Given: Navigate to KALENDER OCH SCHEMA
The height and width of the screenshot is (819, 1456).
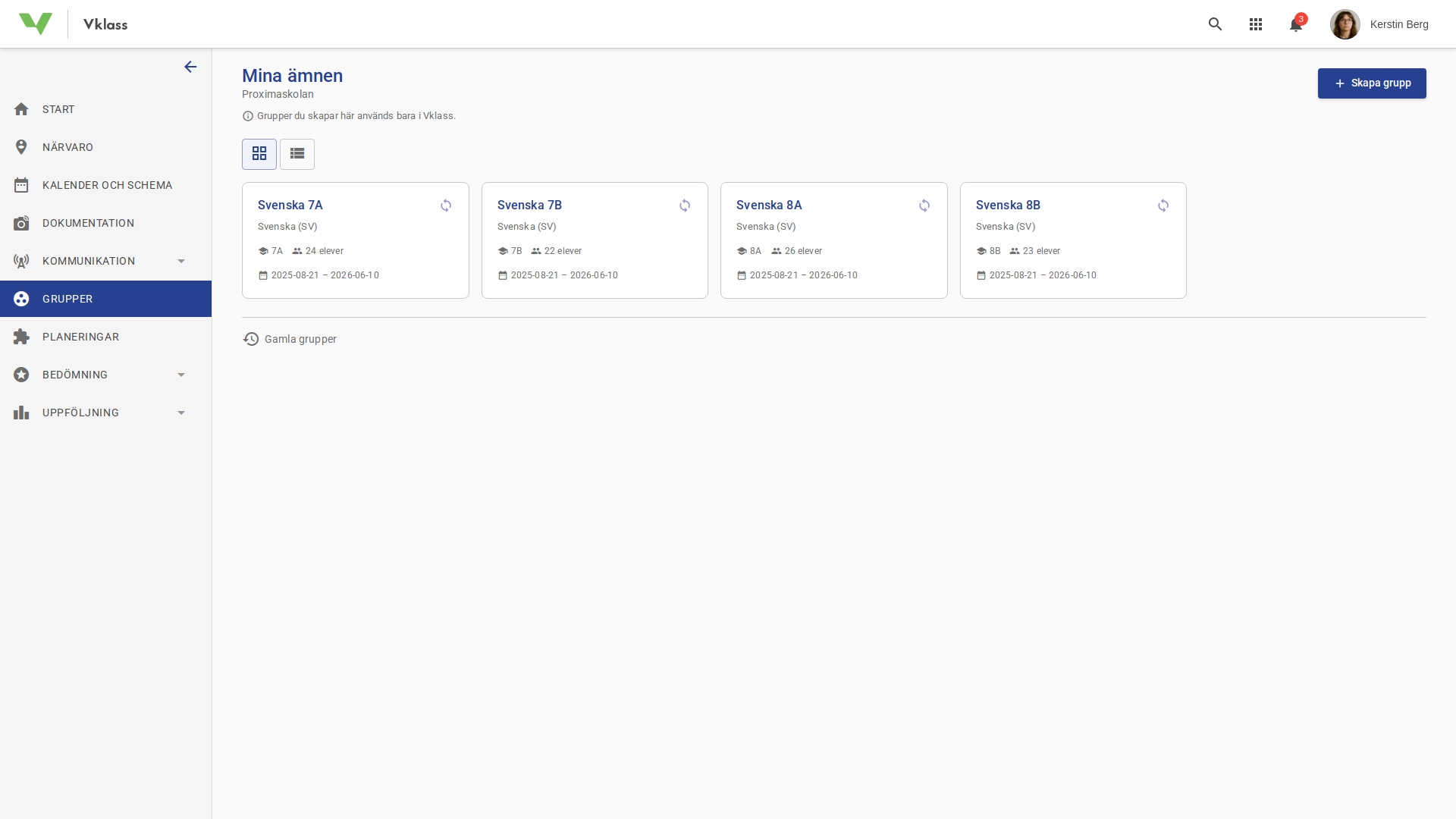Looking at the screenshot, I should [x=107, y=185].
